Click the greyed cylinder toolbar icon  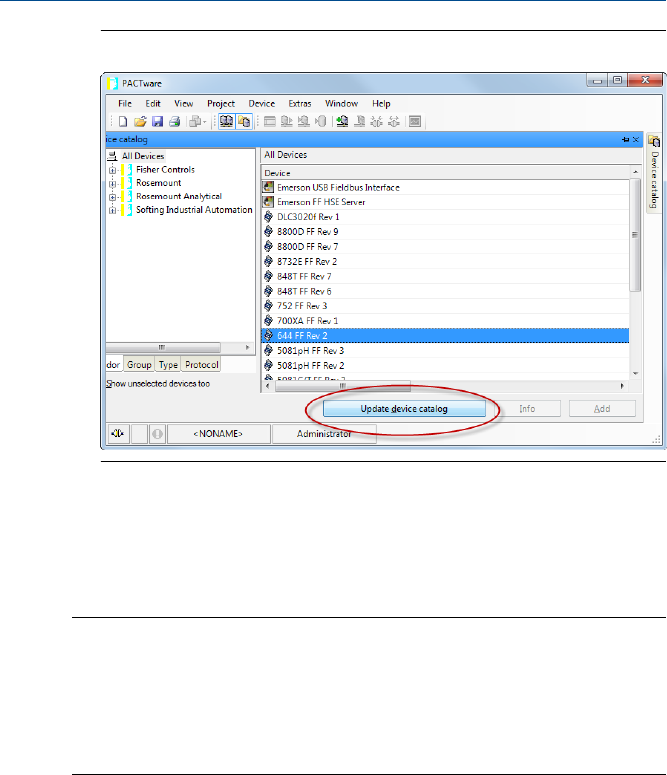click(320, 122)
